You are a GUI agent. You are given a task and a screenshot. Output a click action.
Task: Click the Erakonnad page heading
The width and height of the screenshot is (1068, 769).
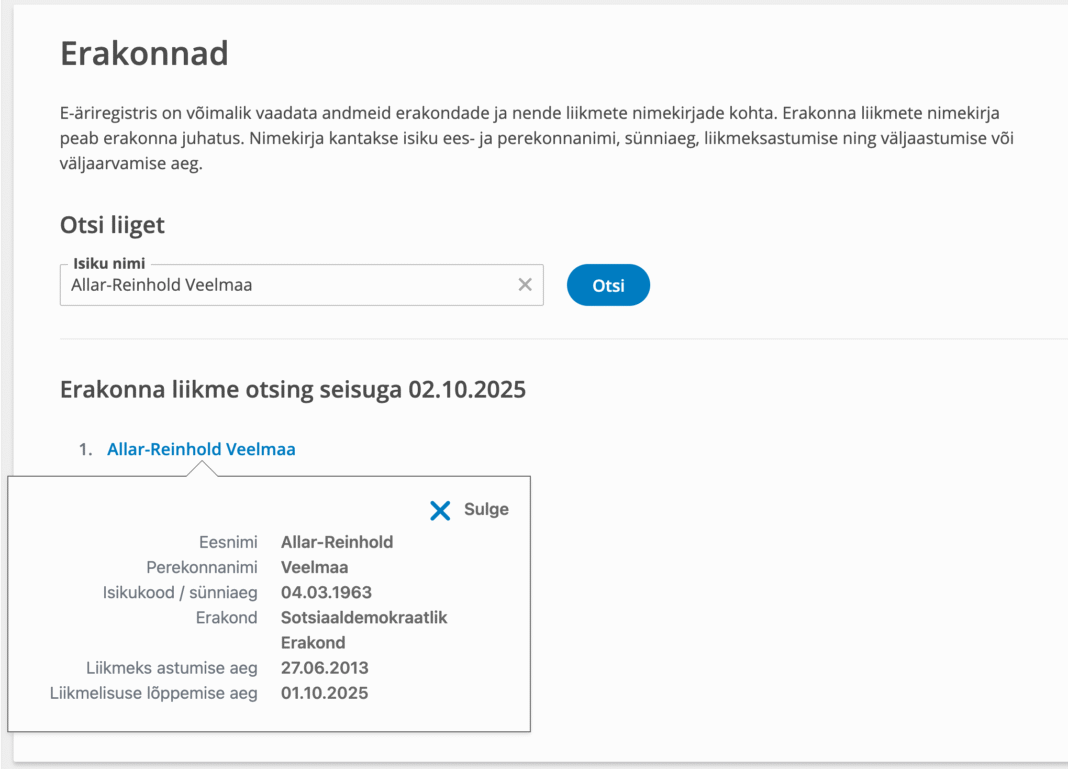[144, 53]
